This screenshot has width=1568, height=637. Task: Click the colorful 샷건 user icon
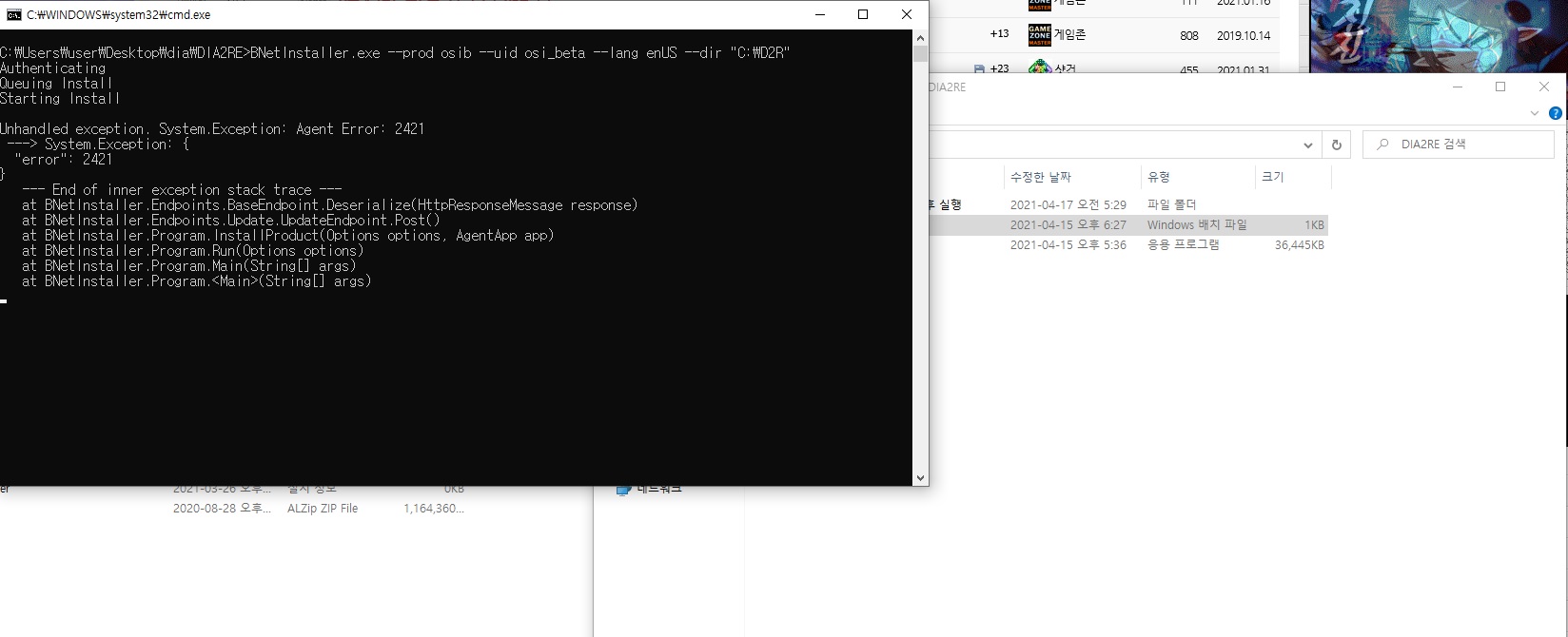(1039, 68)
